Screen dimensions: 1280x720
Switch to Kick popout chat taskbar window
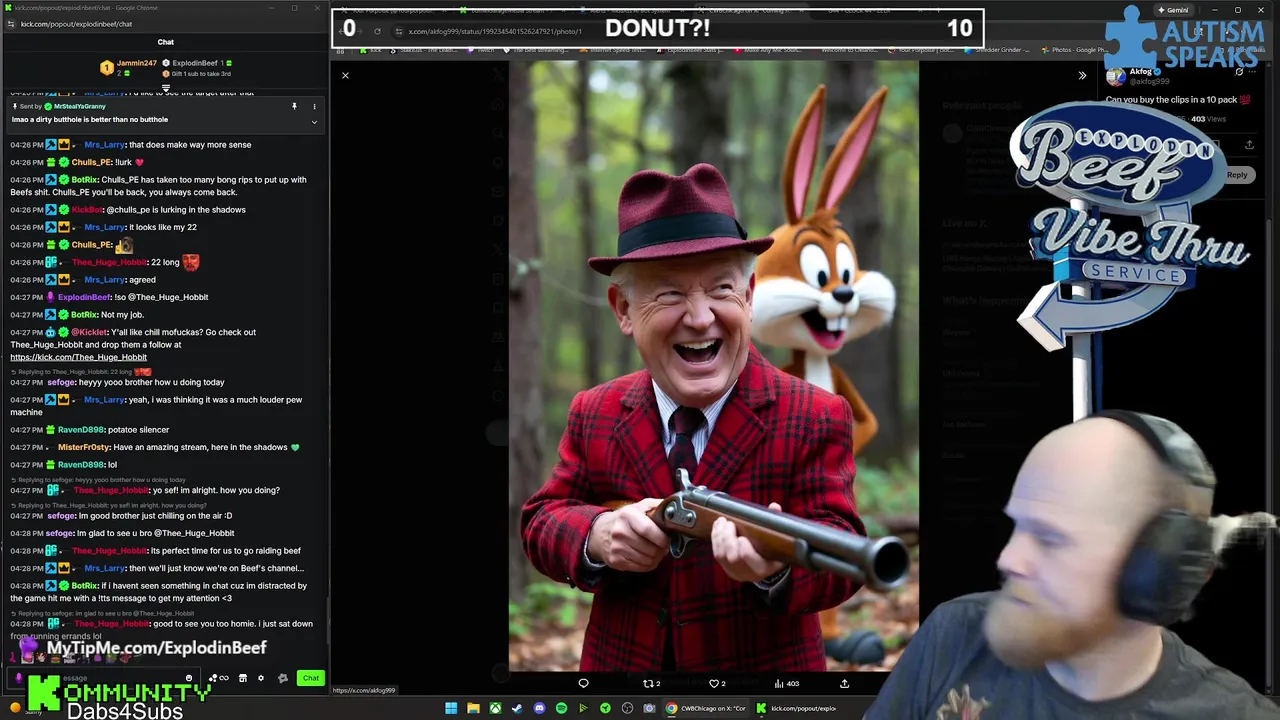(797, 708)
